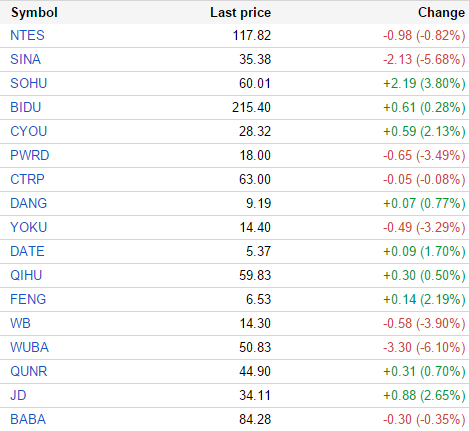The image size is (469, 431).
Task: Select the CYOU ticker link
Action: pos(29,131)
